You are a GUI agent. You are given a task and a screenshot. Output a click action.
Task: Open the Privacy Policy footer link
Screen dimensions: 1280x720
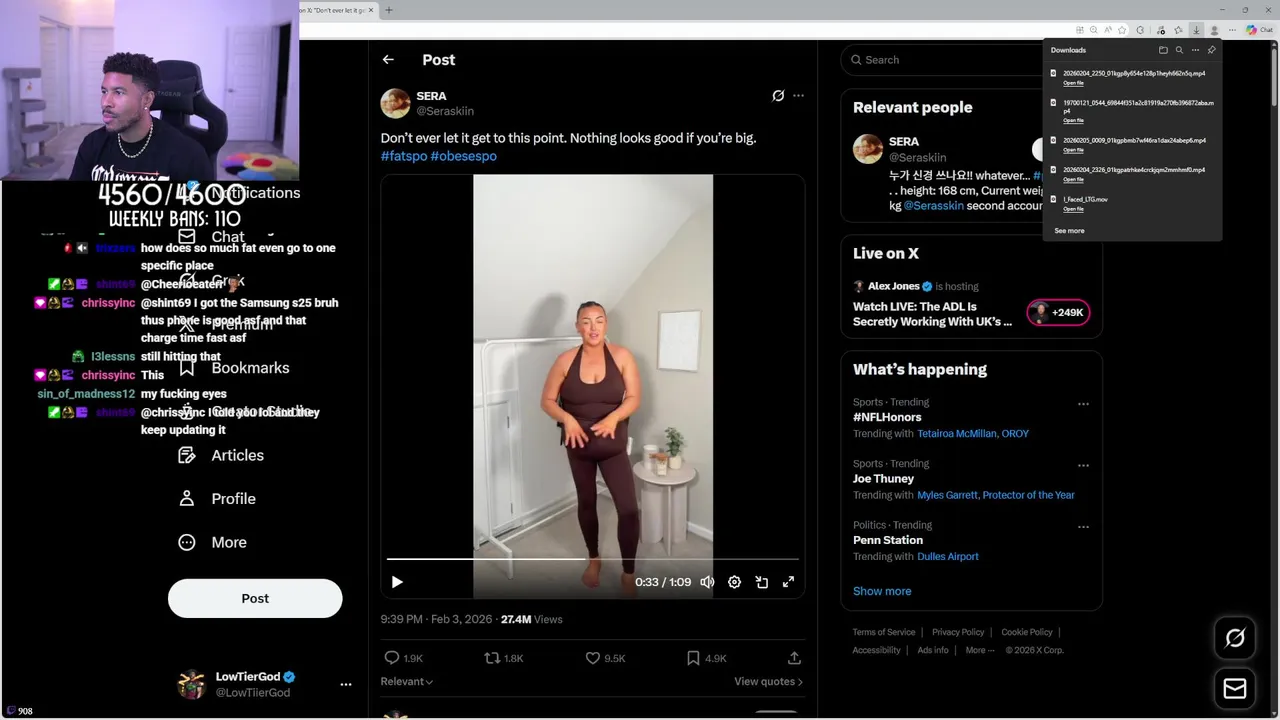click(x=958, y=632)
